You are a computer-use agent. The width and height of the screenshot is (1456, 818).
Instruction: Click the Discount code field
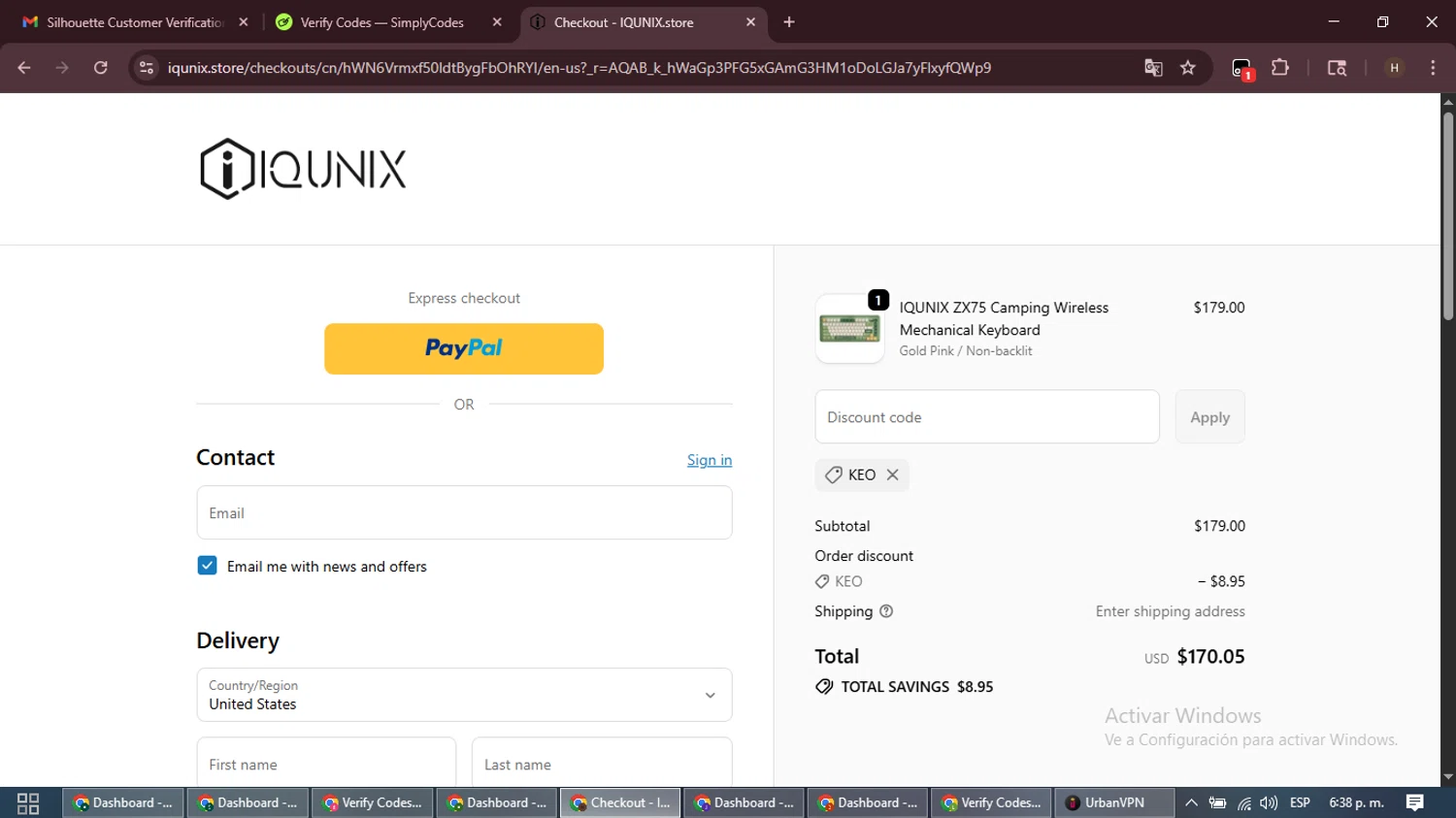pos(987,417)
